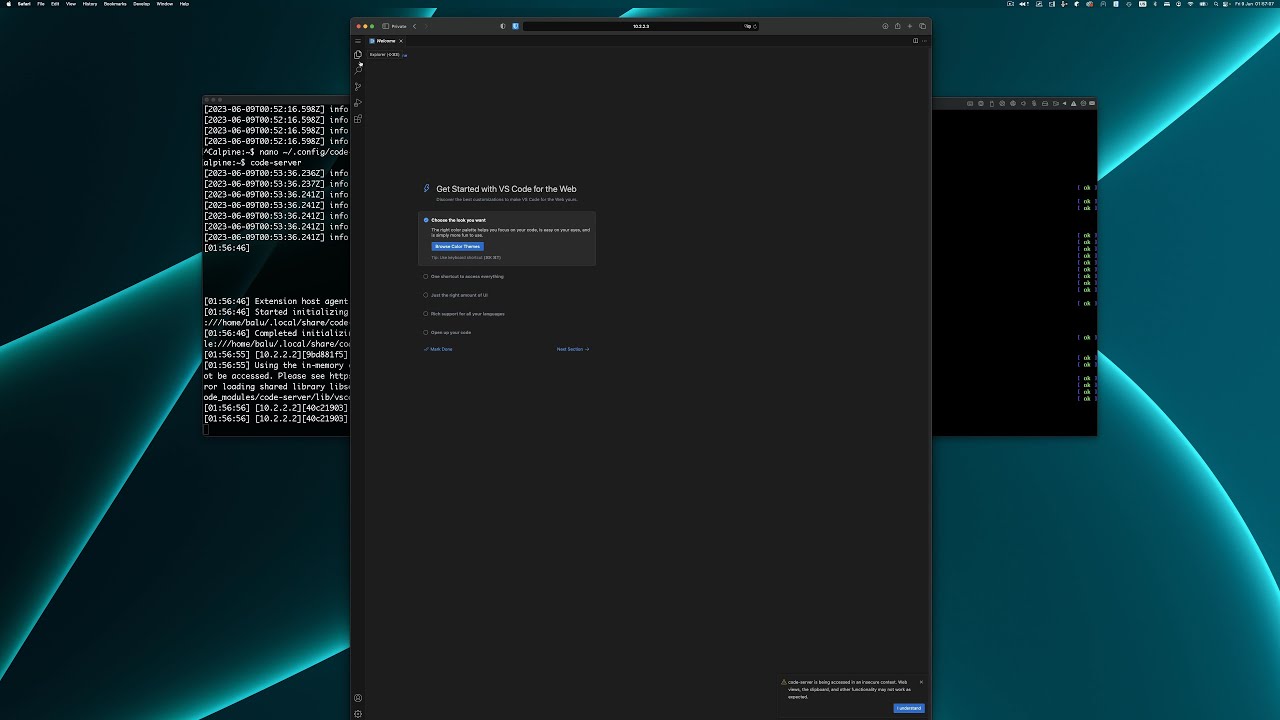Viewport: 1280px width, 720px height.
Task: Open the Extensions view in activity bar
Action: pyautogui.click(x=358, y=119)
